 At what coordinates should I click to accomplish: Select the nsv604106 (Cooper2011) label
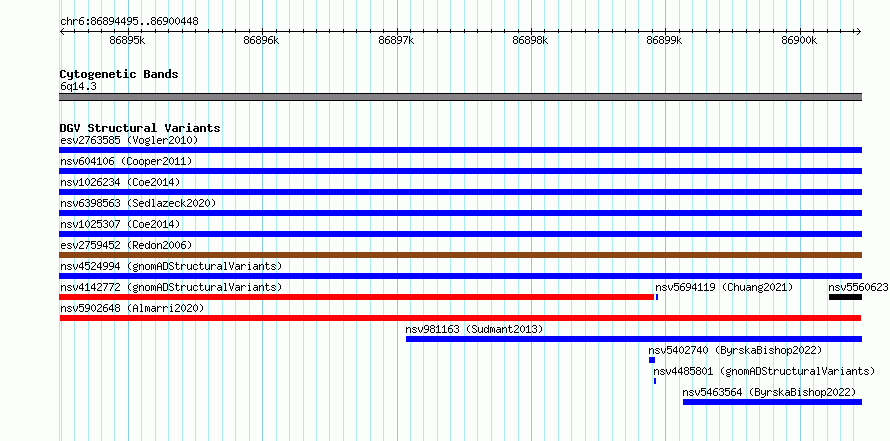click(126, 162)
